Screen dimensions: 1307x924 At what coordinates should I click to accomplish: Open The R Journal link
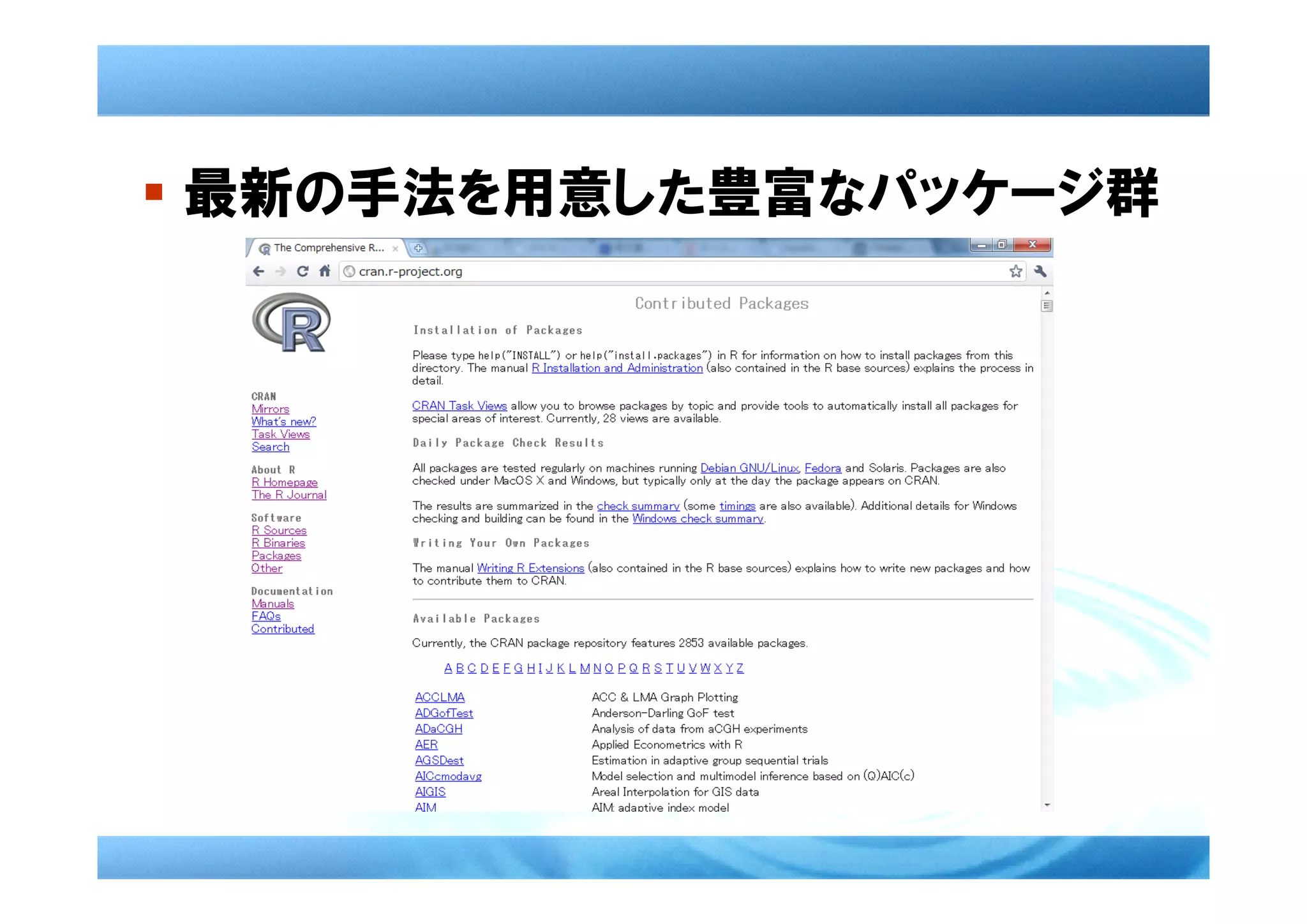(288, 495)
